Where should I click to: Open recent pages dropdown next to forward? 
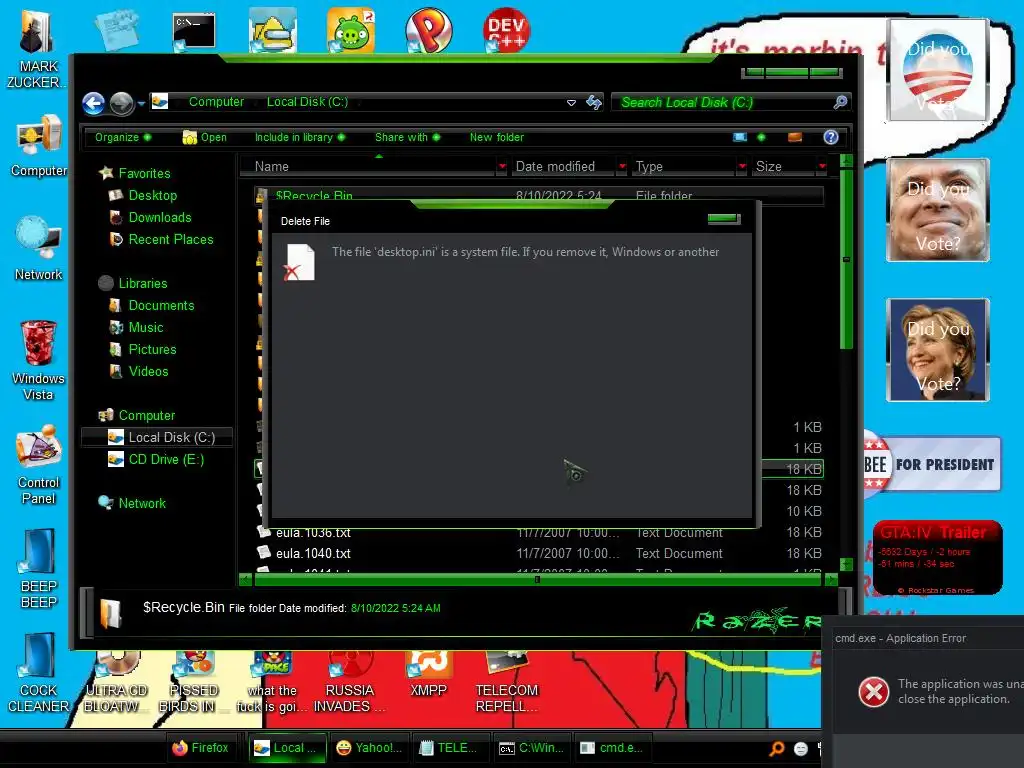(x=141, y=103)
